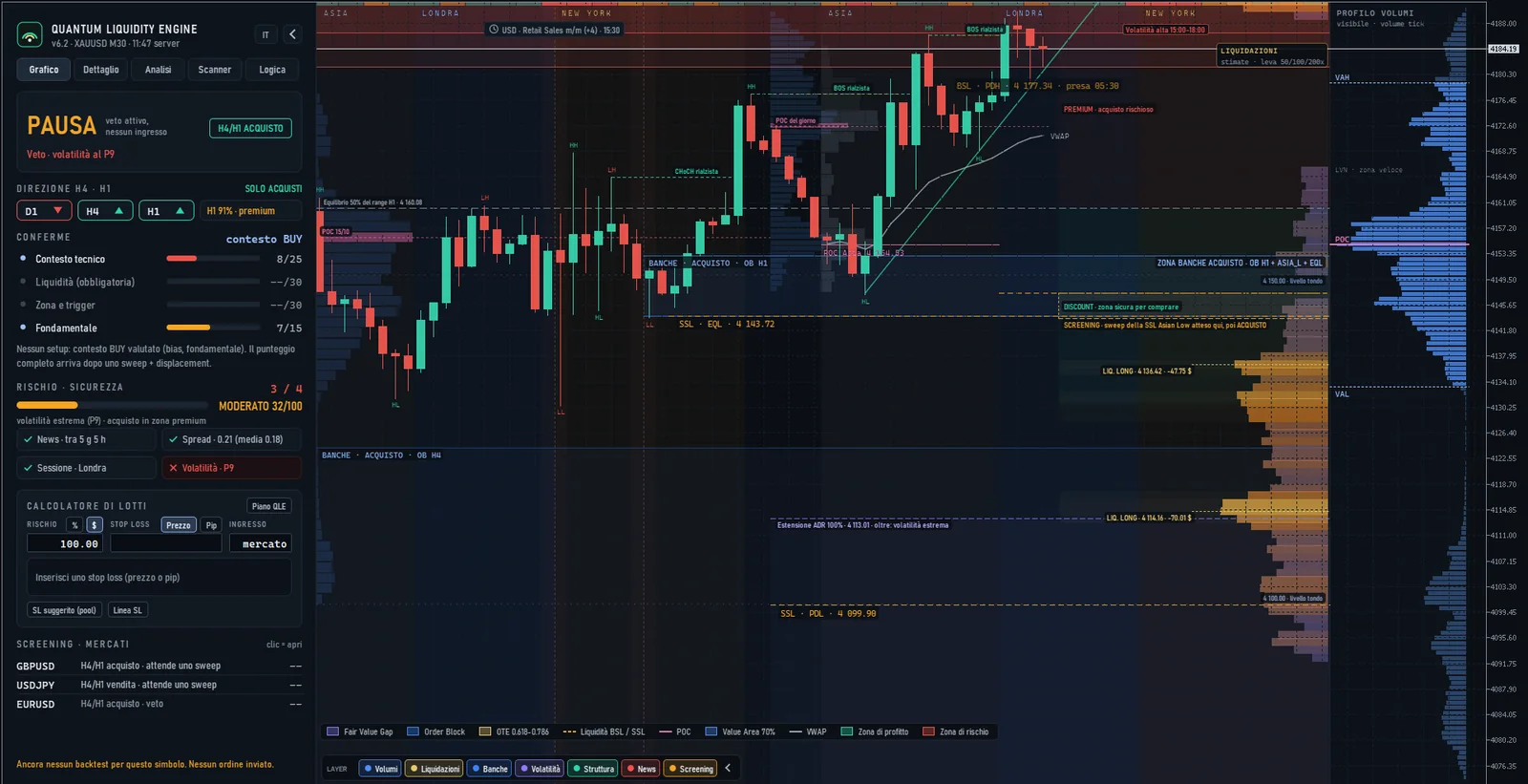Click the Contesto tecnico score bar
Image resolution: width=1528 pixels, height=784 pixels.
tap(213, 259)
